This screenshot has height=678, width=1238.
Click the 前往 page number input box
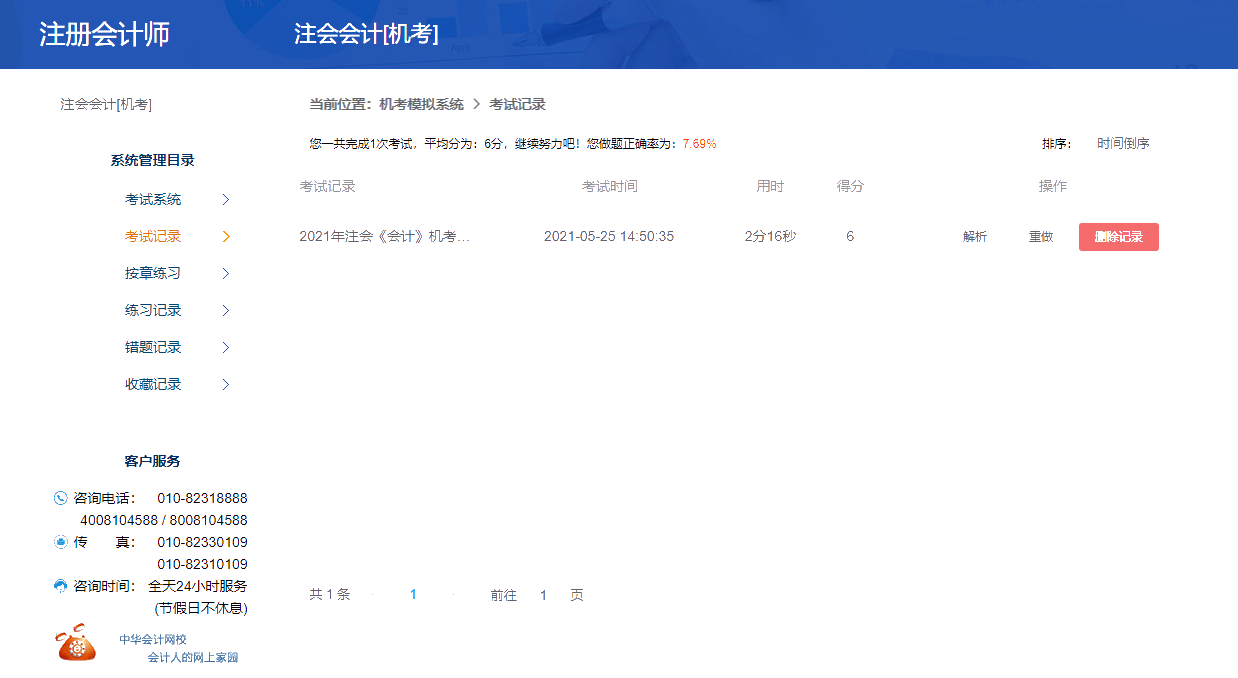(x=543, y=594)
